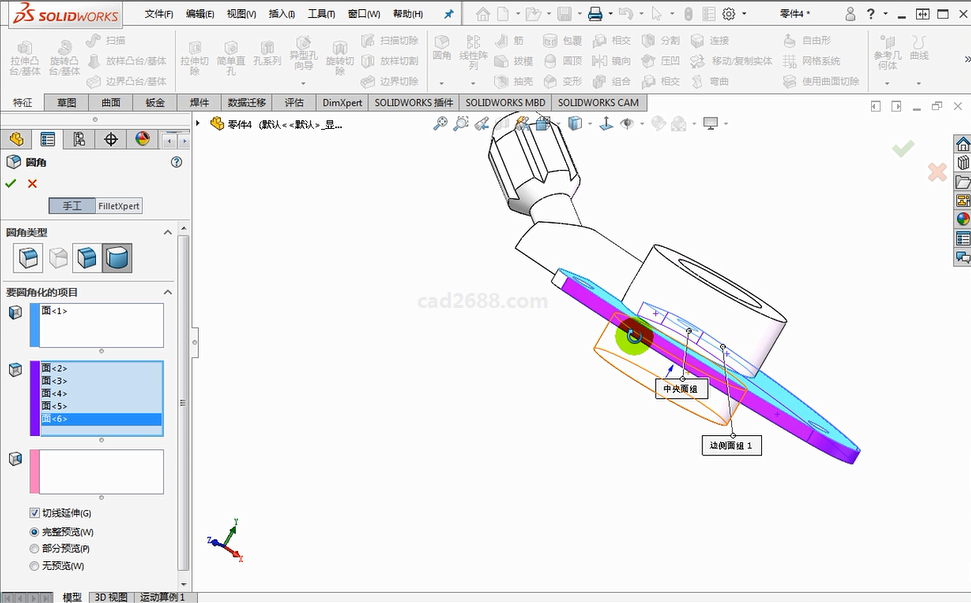This screenshot has height=603, width=971.
Task: Collapse the 要圆角化的项目 section
Action: (167, 292)
